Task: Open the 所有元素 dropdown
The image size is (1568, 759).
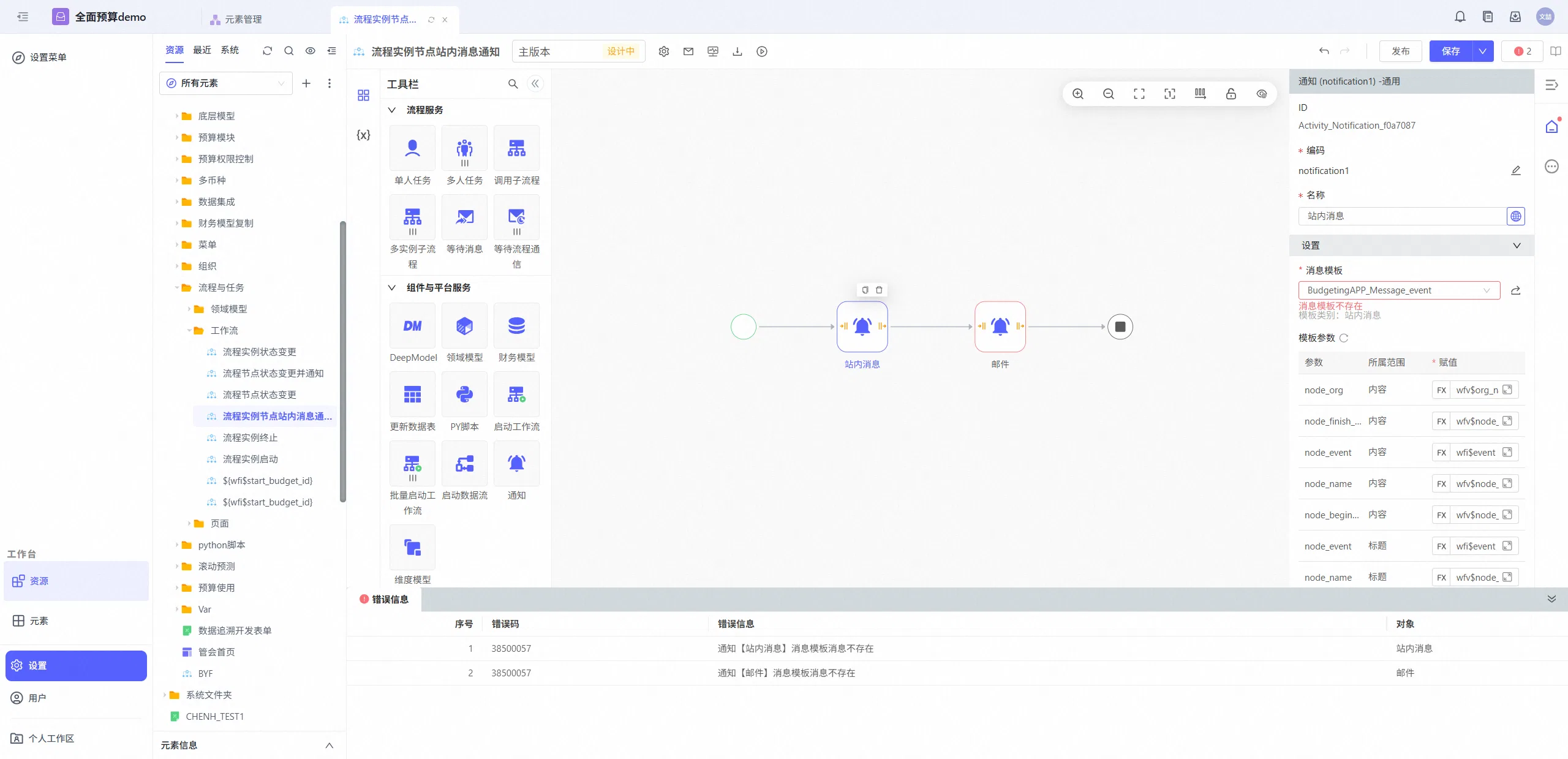Action: click(x=226, y=83)
